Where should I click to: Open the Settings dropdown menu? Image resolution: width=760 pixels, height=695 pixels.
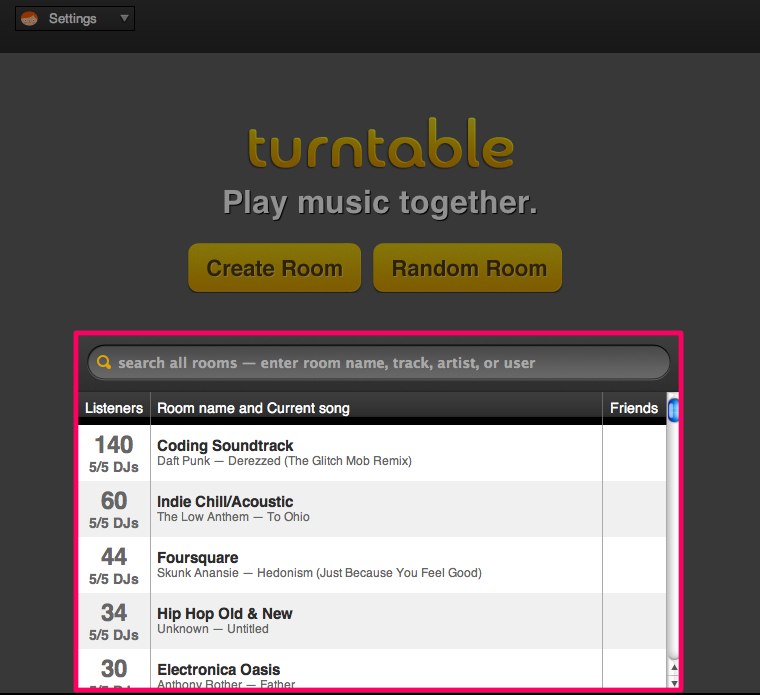pyautogui.click(x=75, y=19)
